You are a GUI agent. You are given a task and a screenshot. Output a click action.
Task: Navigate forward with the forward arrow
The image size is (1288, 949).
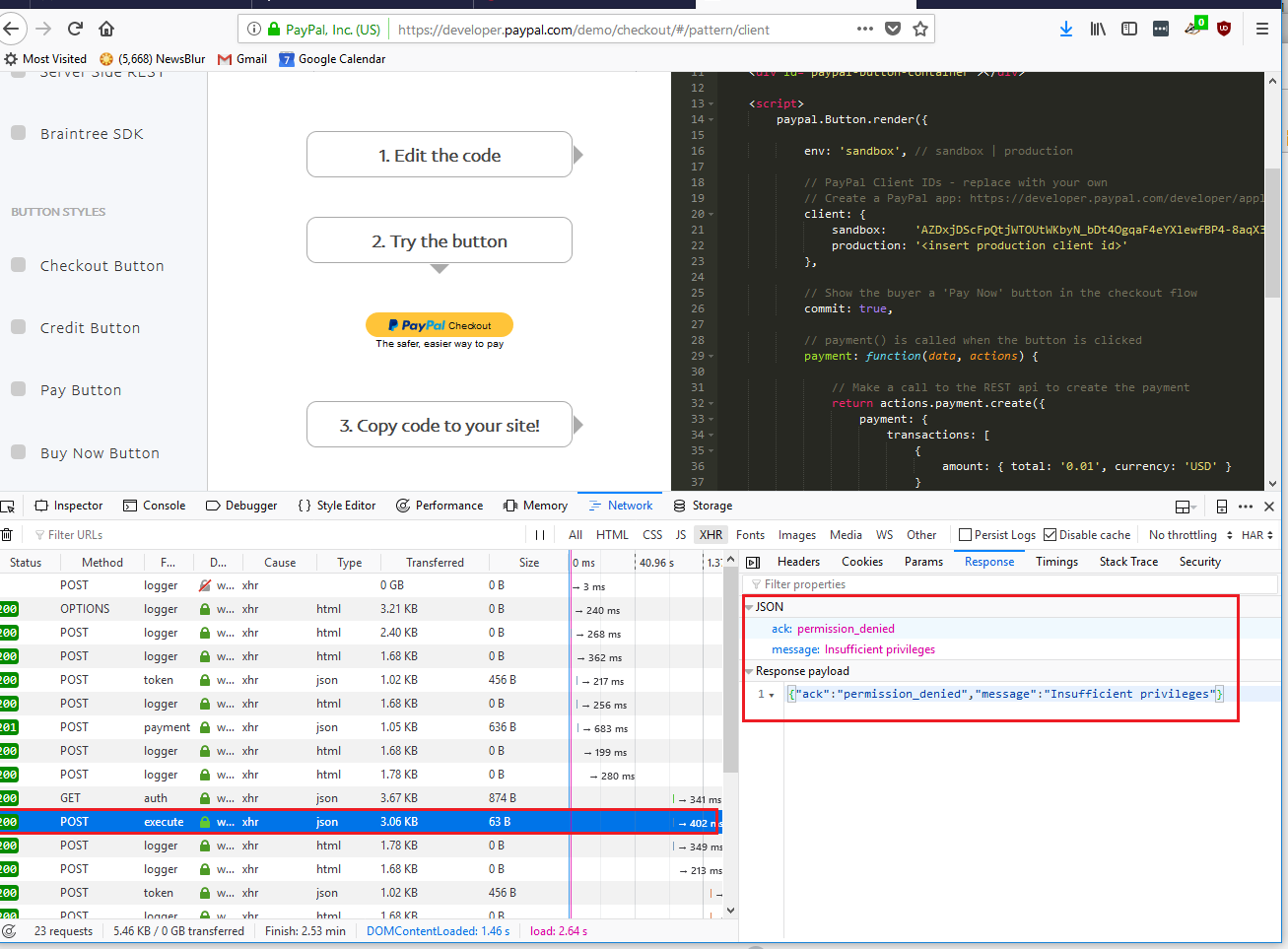click(x=43, y=29)
